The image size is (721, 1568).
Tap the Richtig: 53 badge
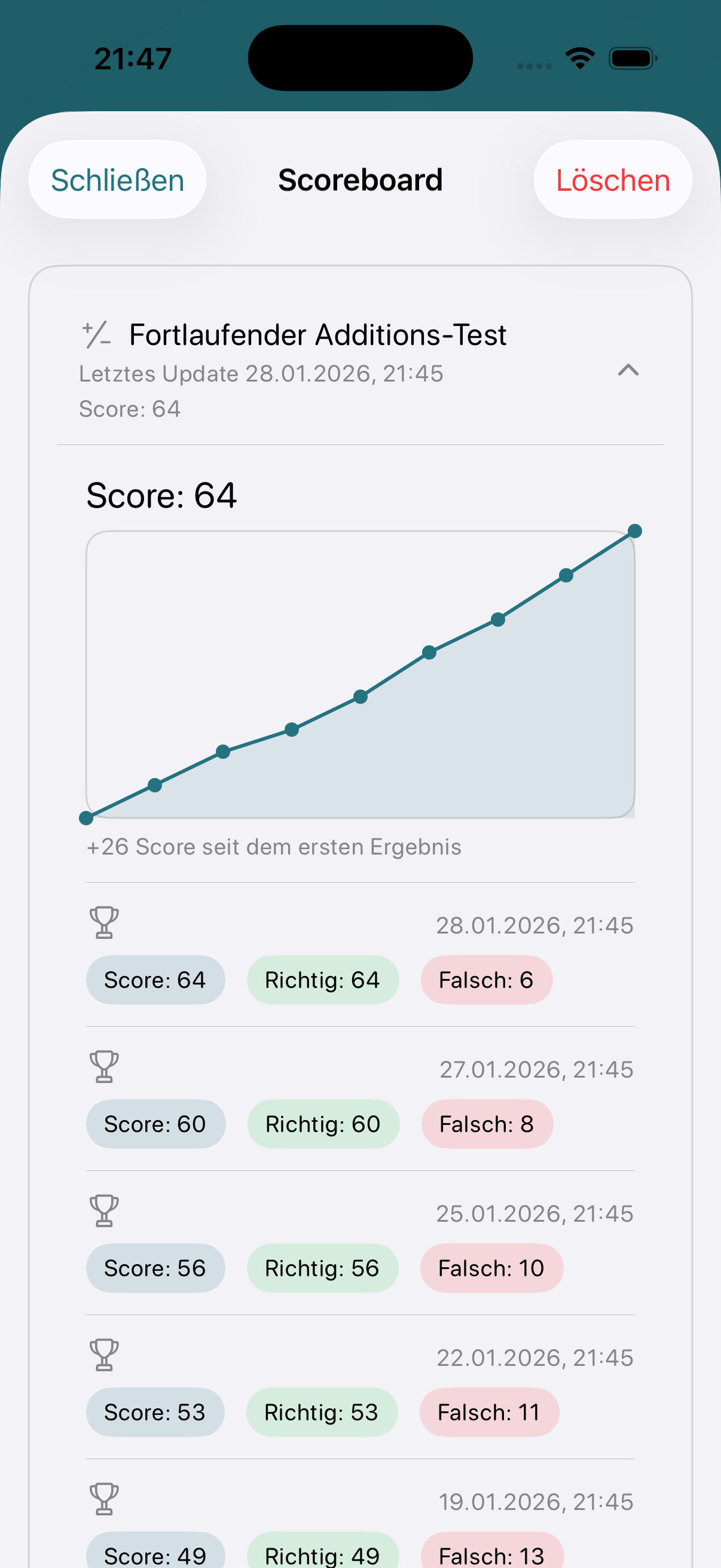(321, 1412)
